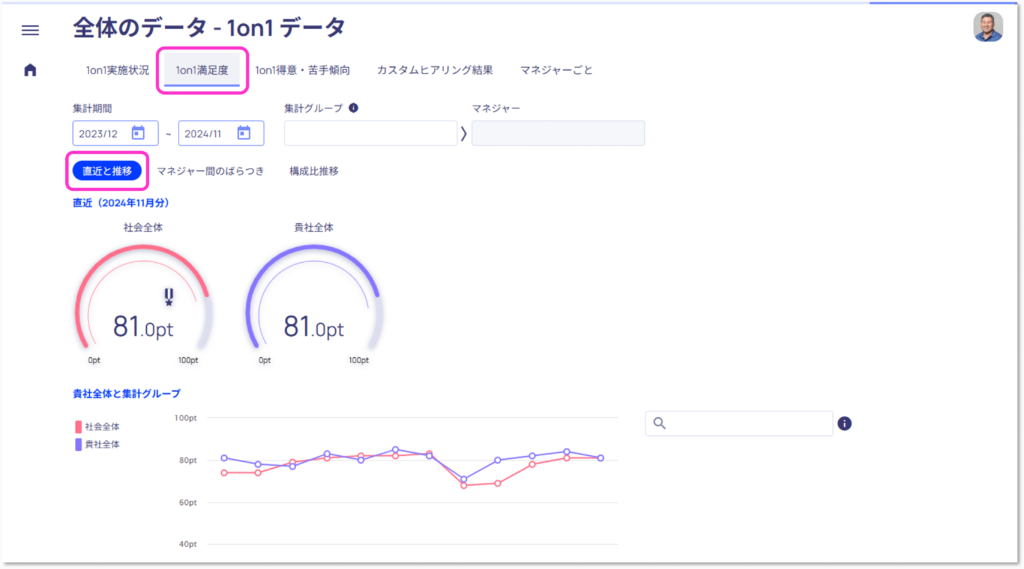Click the 貴社全体と集計グループ heading
The height and width of the screenshot is (569, 1024).
click(x=127, y=393)
